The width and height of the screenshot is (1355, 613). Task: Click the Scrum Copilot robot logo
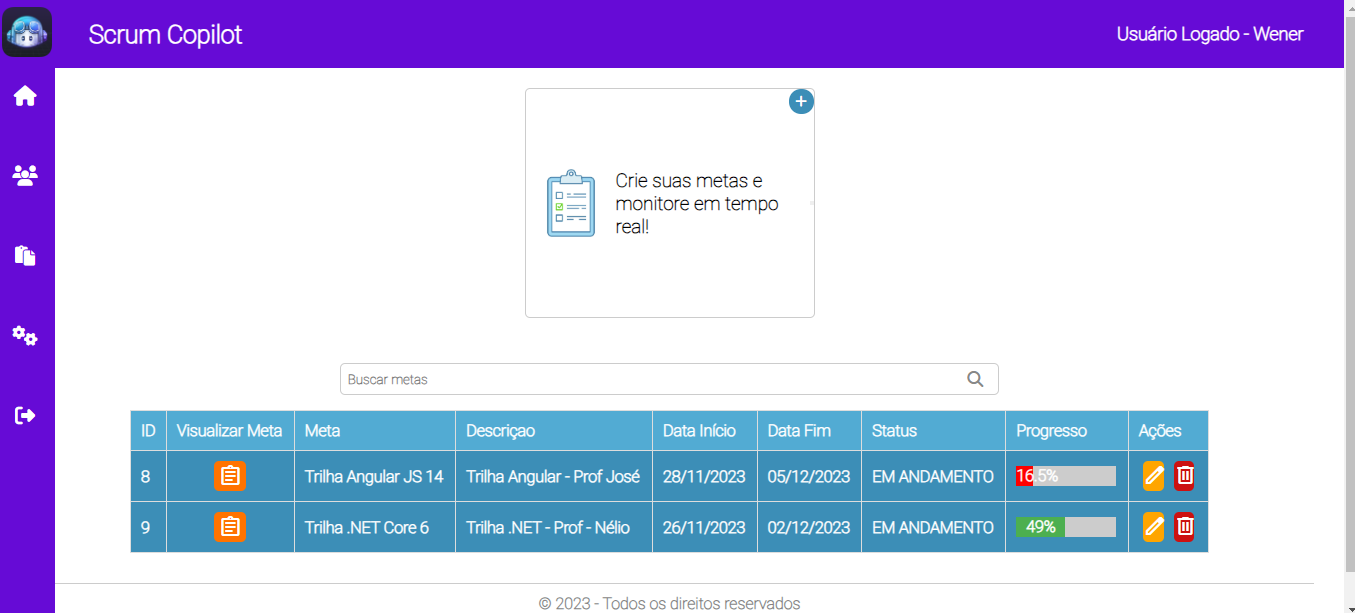[27, 32]
